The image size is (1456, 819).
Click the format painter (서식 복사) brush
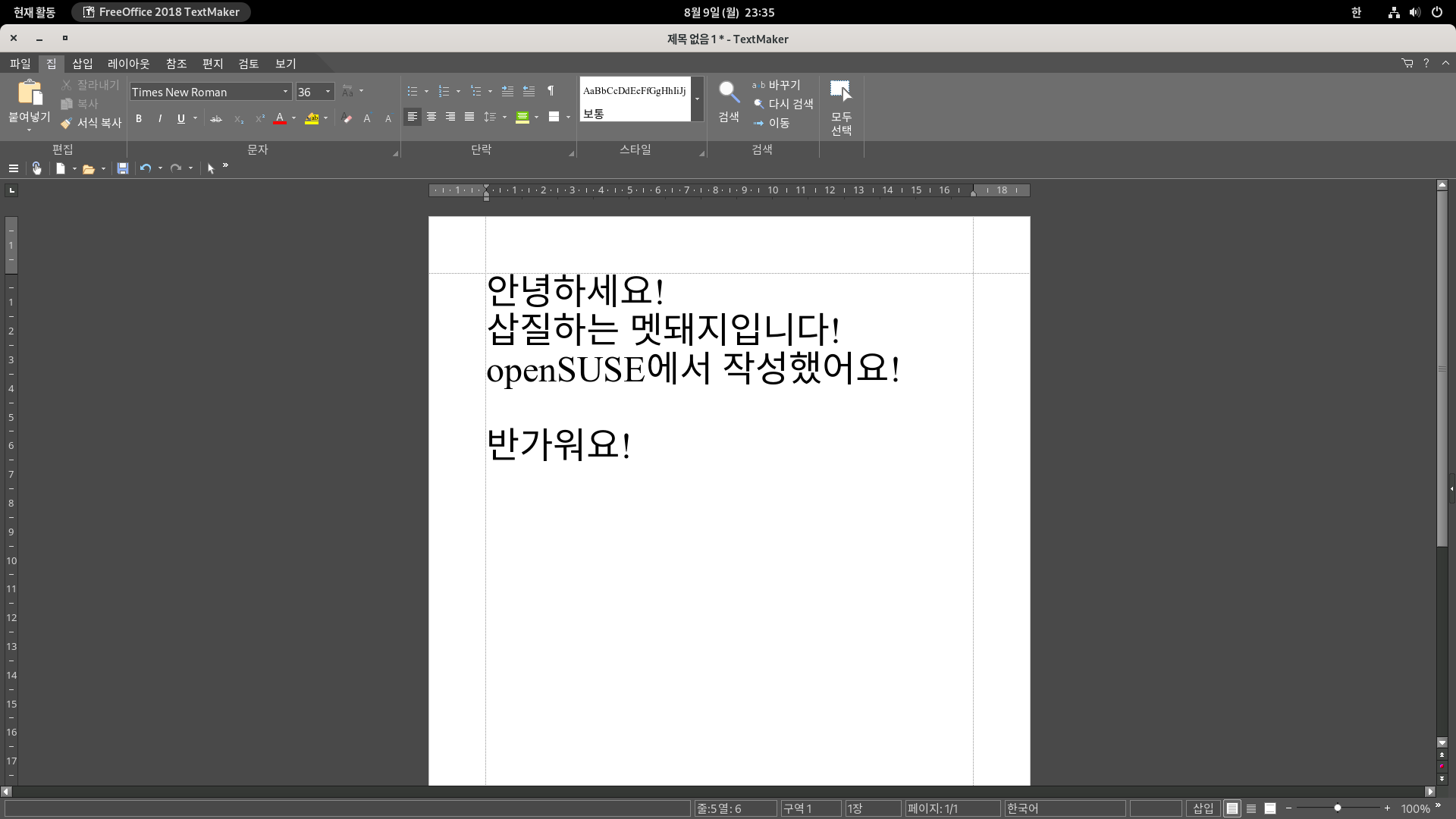(67, 123)
